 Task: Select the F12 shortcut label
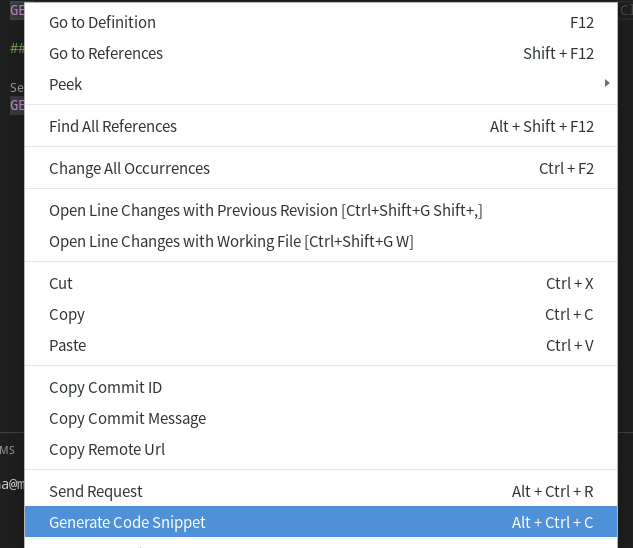click(x=582, y=23)
